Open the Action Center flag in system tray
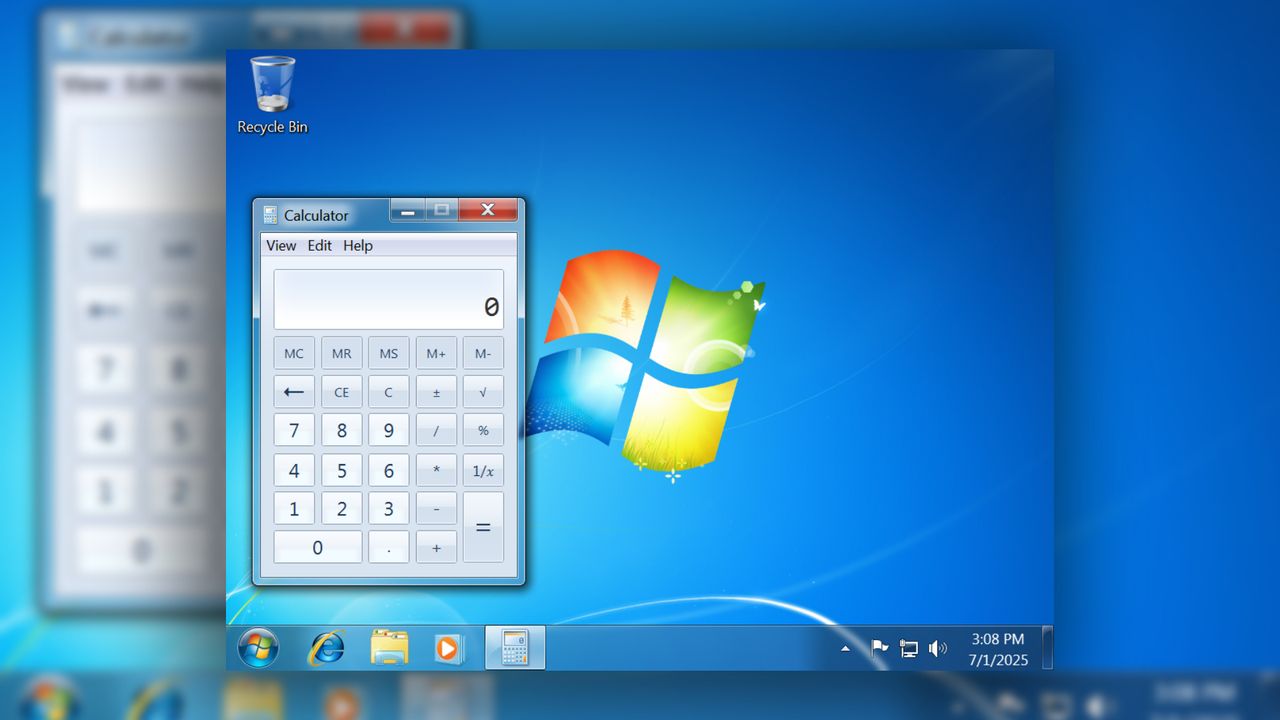The height and width of the screenshot is (720, 1280). [879, 648]
